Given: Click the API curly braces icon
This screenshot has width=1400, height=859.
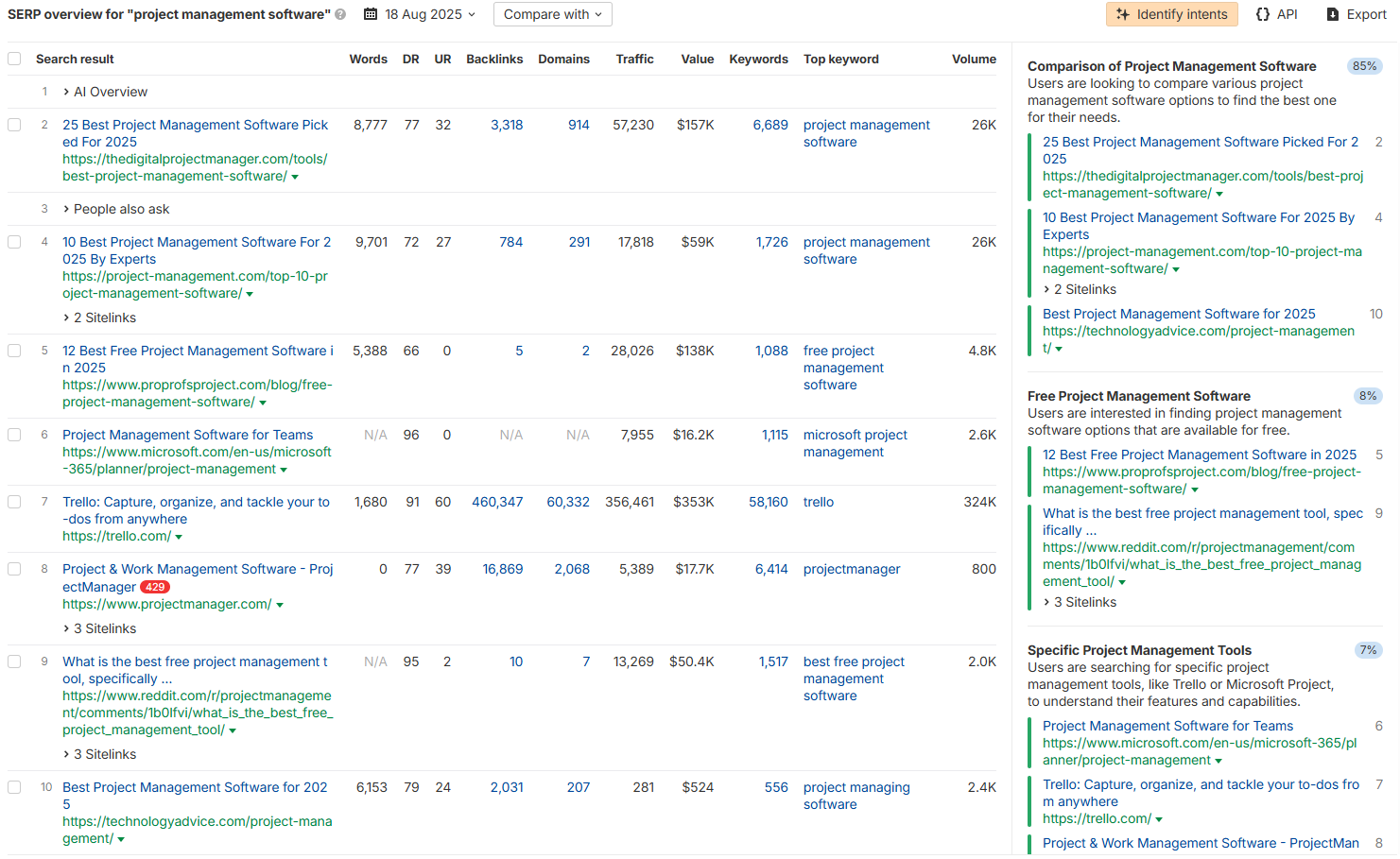Looking at the screenshot, I should [x=1263, y=15].
